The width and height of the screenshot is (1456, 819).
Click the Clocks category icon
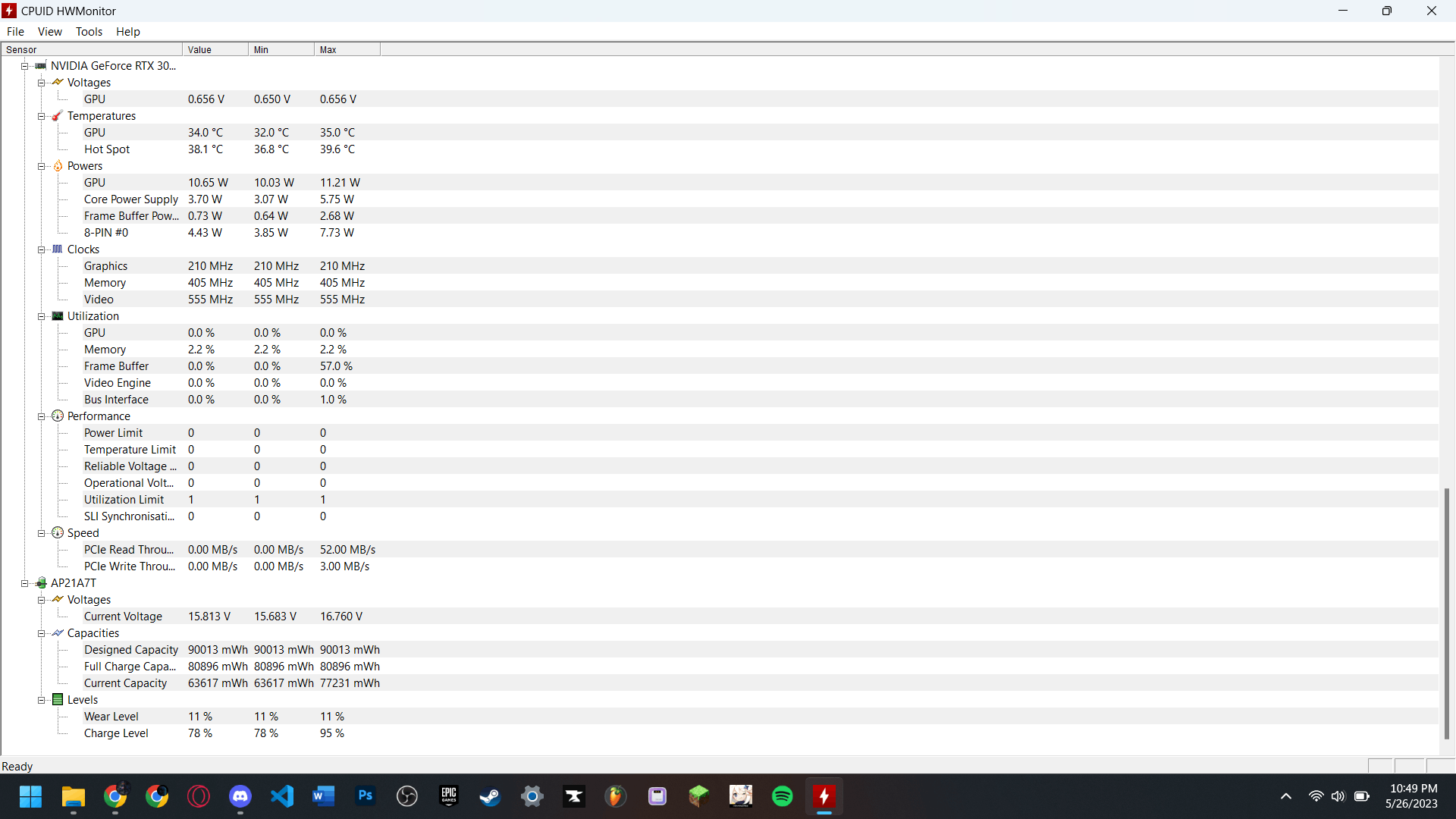pyautogui.click(x=58, y=249)
